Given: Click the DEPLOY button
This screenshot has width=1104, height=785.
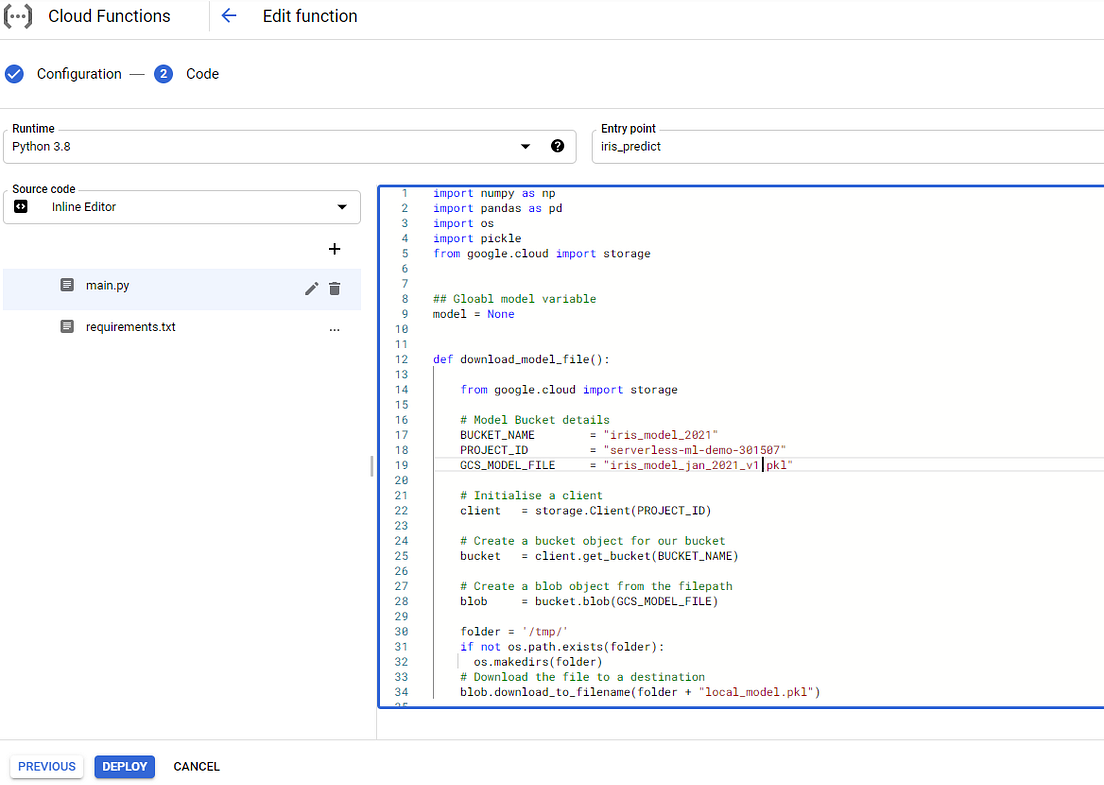Looking at the screenshot, I should click(124, 766).
